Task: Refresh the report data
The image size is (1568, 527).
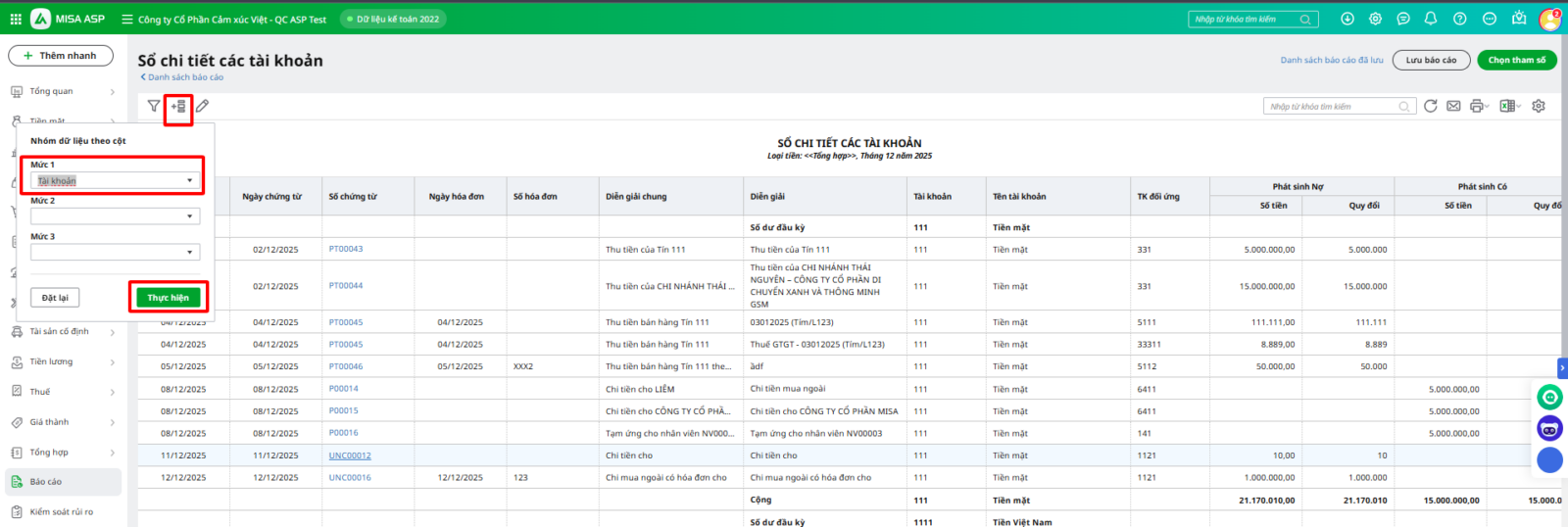Action: point(1431,106)
